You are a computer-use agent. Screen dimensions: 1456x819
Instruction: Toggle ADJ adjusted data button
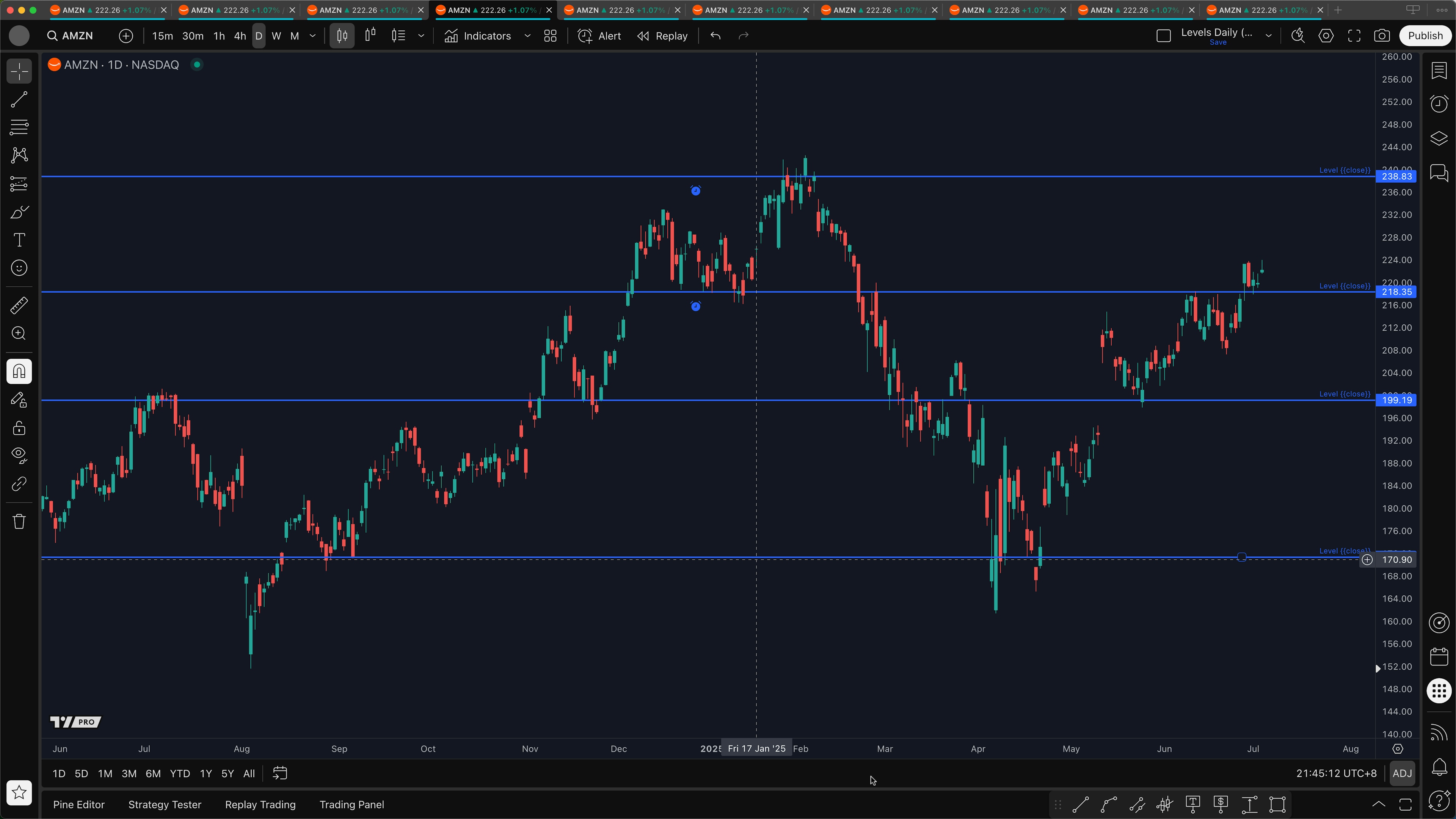click(1402, 774)
